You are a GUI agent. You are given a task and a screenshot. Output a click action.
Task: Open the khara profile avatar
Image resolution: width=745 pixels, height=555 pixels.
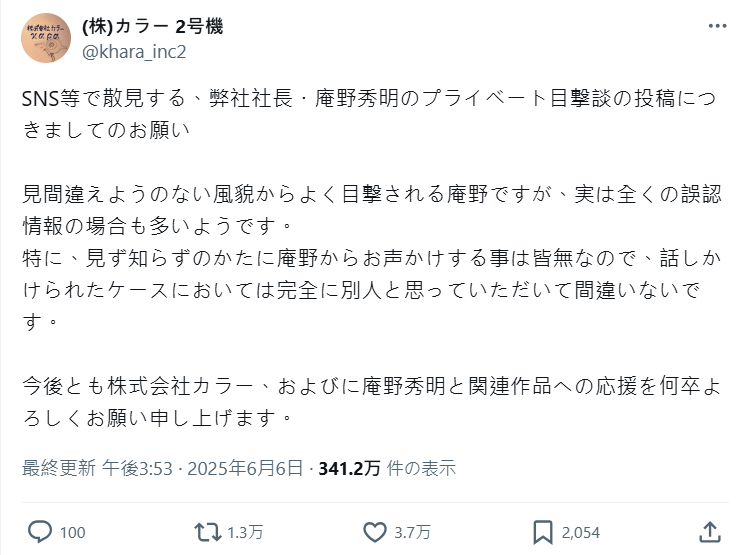click(46, 38)
